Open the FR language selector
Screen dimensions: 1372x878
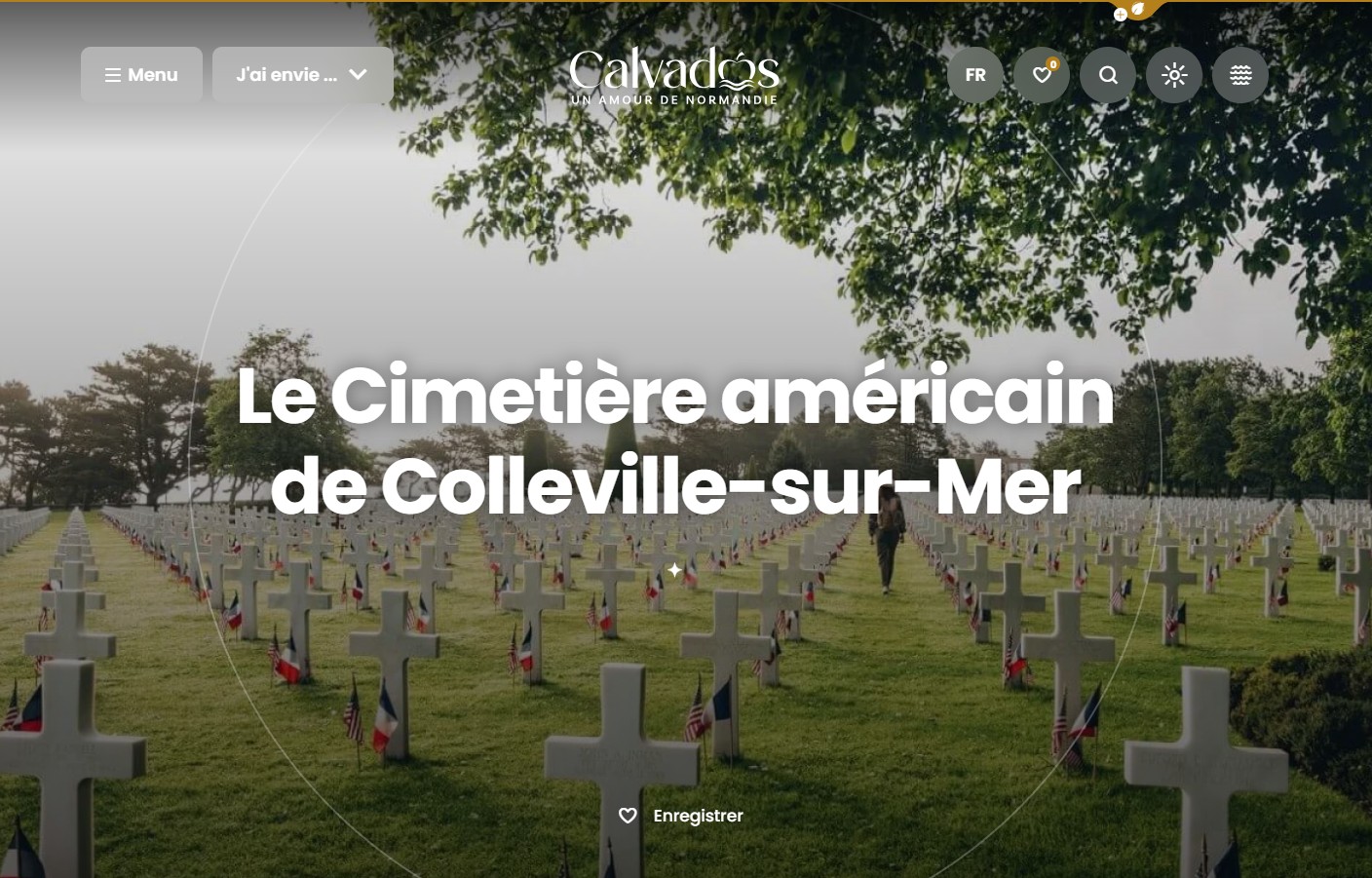(x=975, y=75)
